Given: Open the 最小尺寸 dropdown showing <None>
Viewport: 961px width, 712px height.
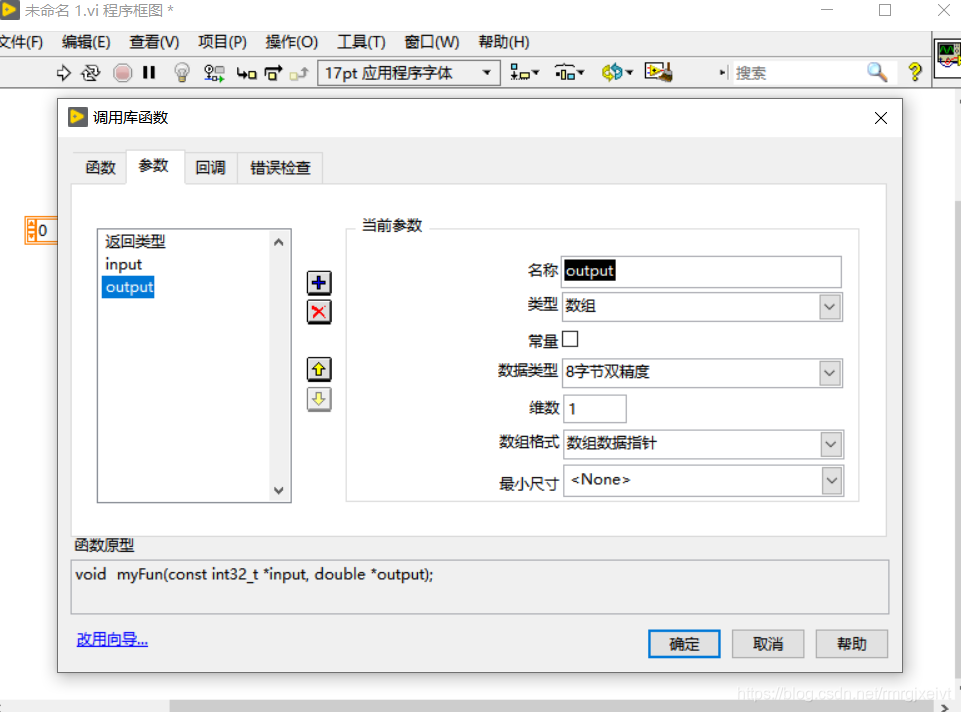Looking at the screenshot, I should tap(703, 480).
